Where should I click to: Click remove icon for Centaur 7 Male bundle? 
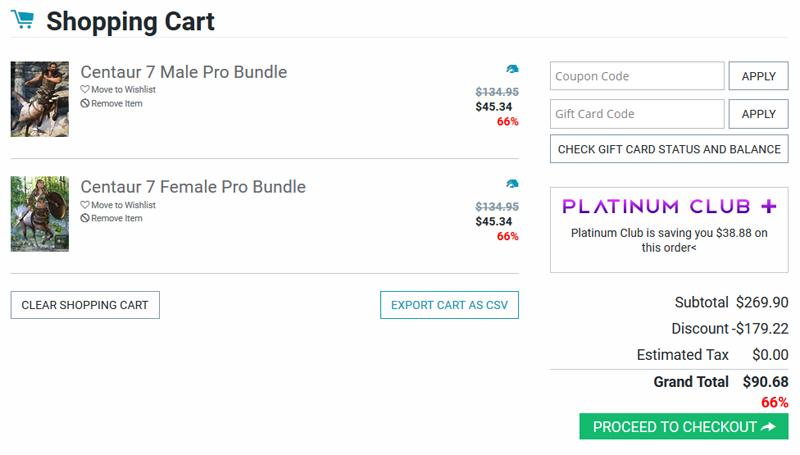coord(85,104)
